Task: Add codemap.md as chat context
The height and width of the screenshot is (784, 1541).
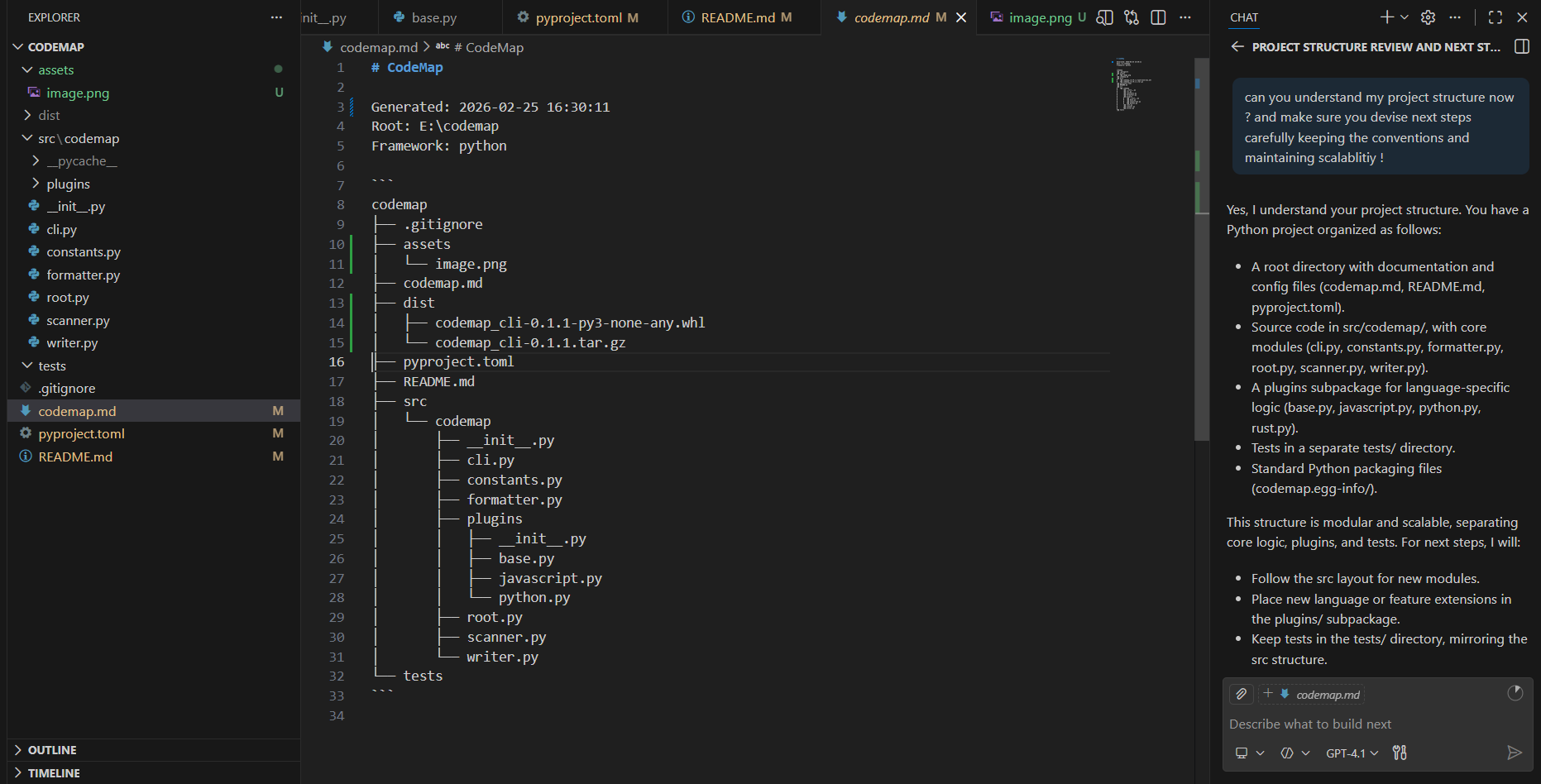Action: pos(1311,694)
